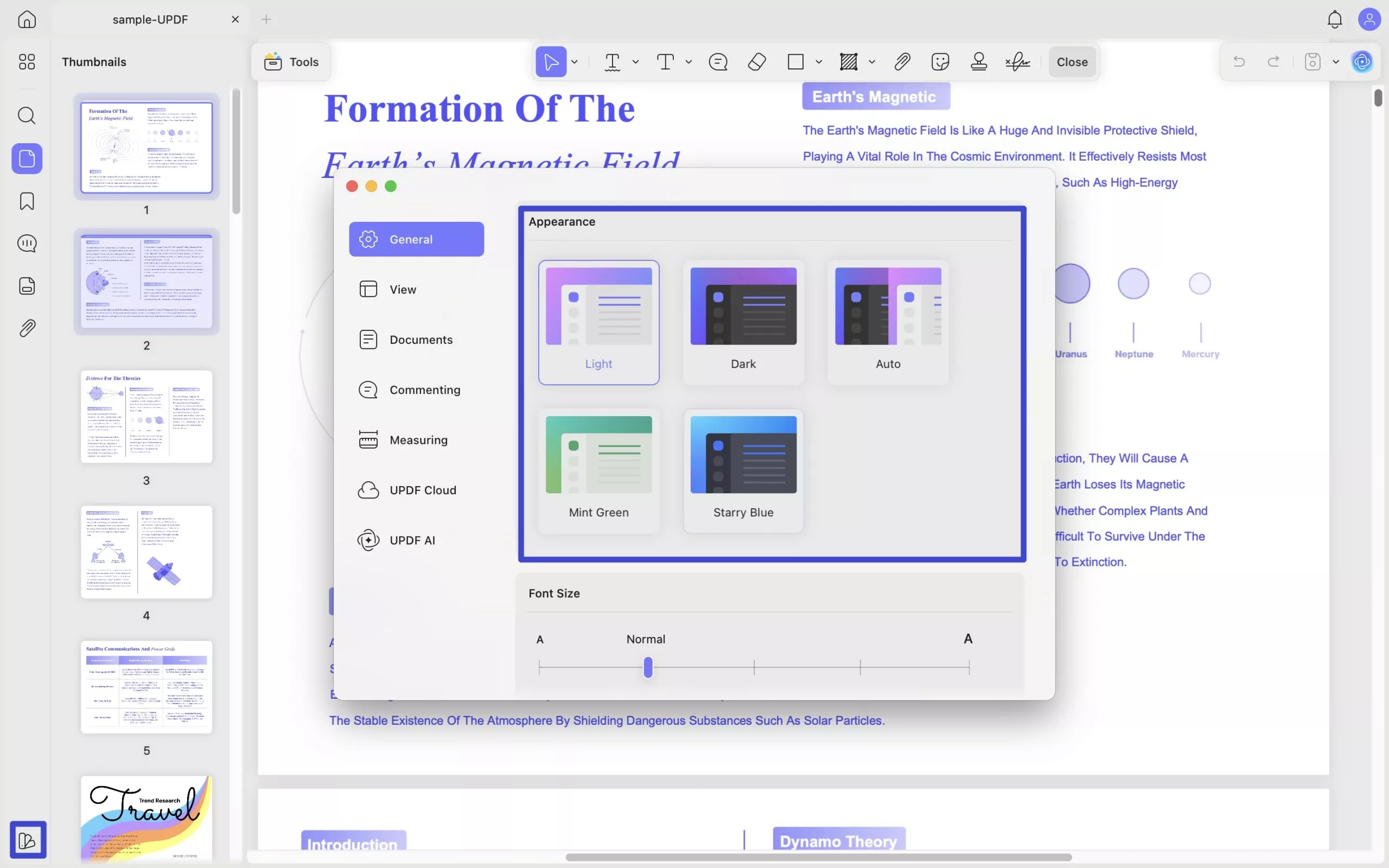Expand the cursor tool dropdown arrow

point(575,62)
